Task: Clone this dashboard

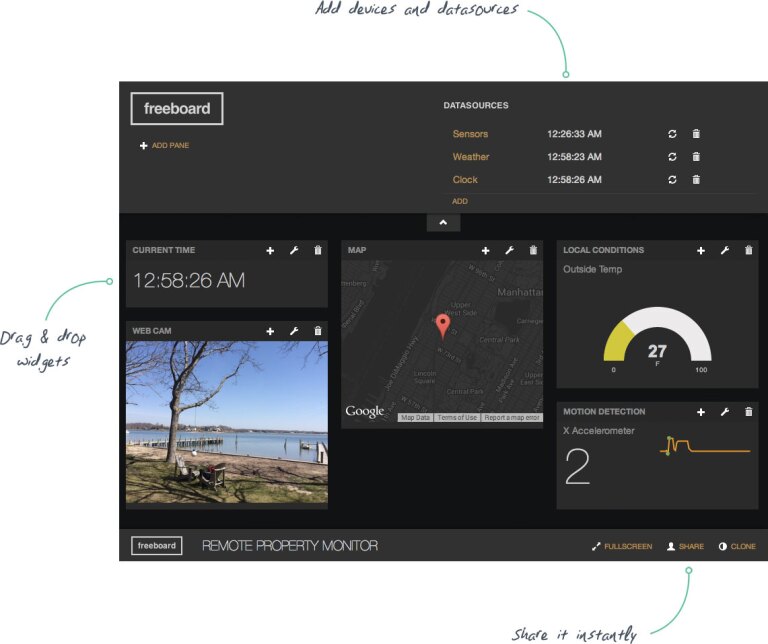Action: (x=737, y=547)
